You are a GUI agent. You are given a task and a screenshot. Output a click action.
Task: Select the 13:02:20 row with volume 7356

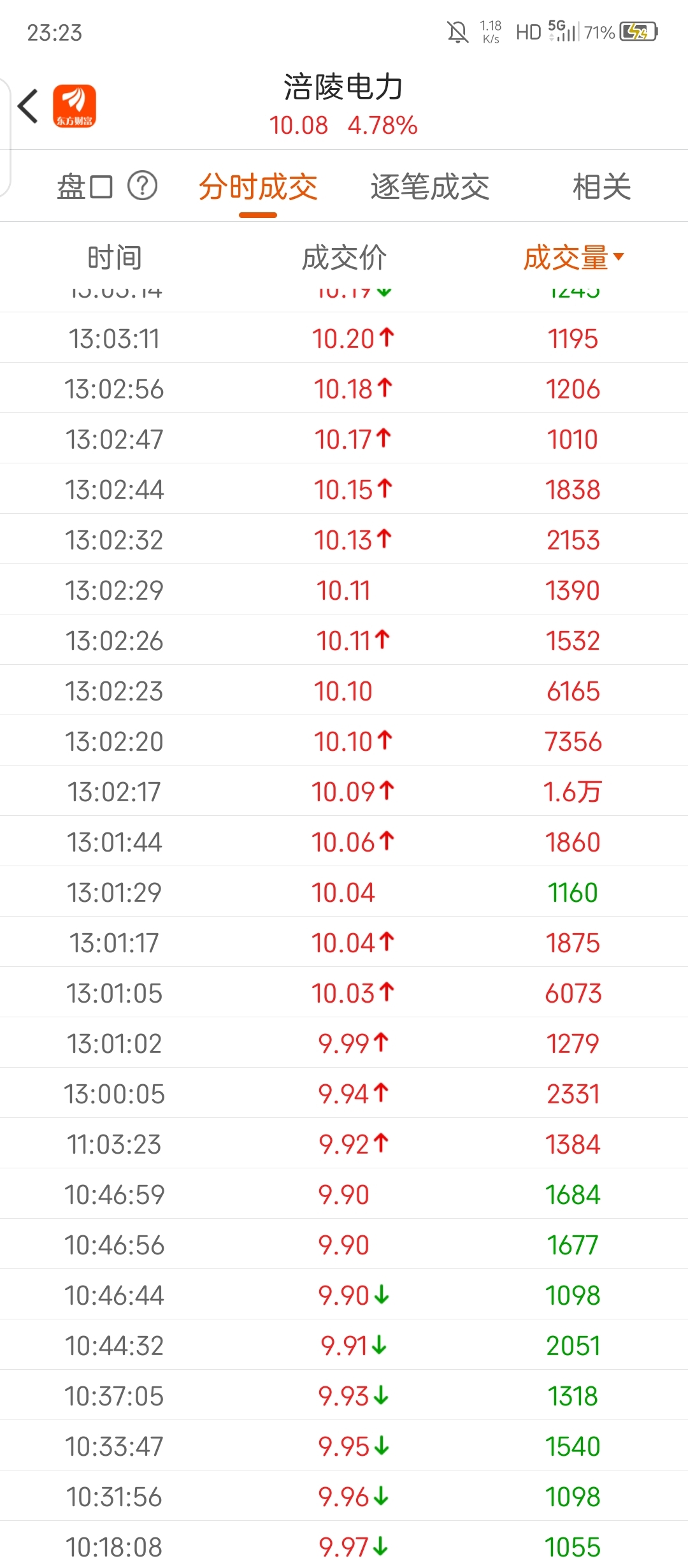[x=344, y=741]
